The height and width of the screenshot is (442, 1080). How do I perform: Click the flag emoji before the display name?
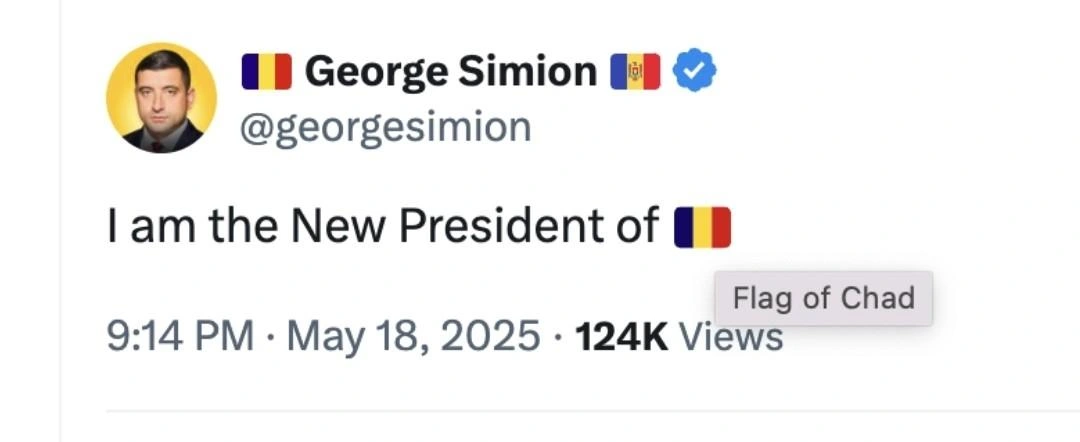[267, 72]
